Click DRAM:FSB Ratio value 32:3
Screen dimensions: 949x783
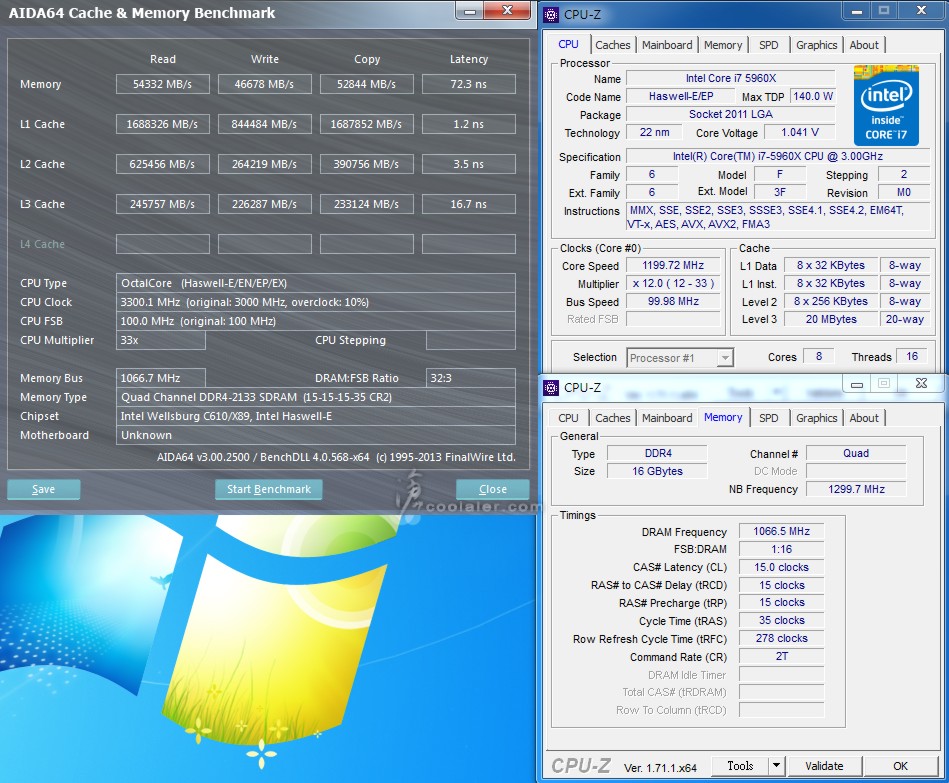(x=471, y=378)
